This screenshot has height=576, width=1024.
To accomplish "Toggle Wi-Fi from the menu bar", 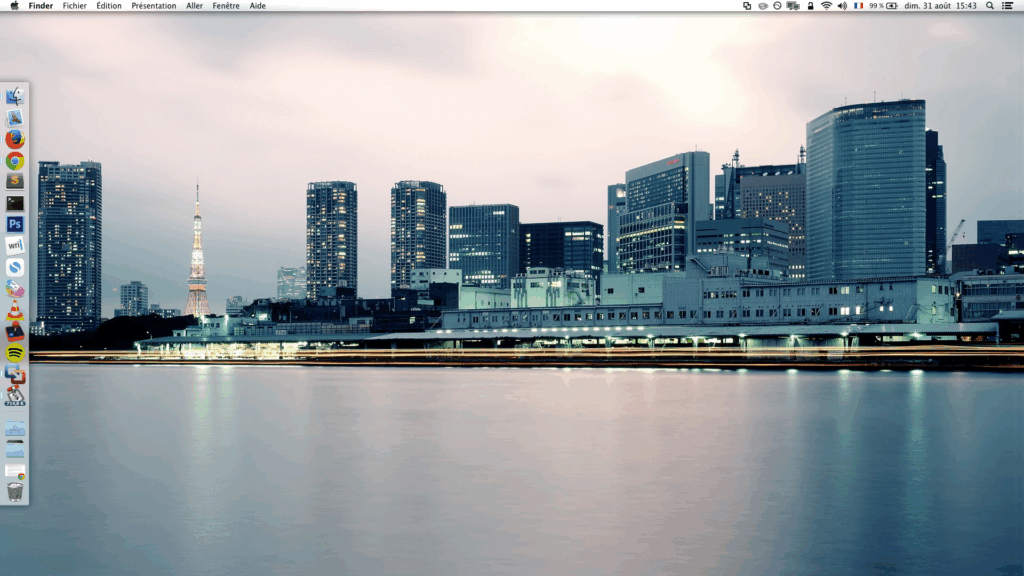I will pyautogui.click(x=826, y=5).
